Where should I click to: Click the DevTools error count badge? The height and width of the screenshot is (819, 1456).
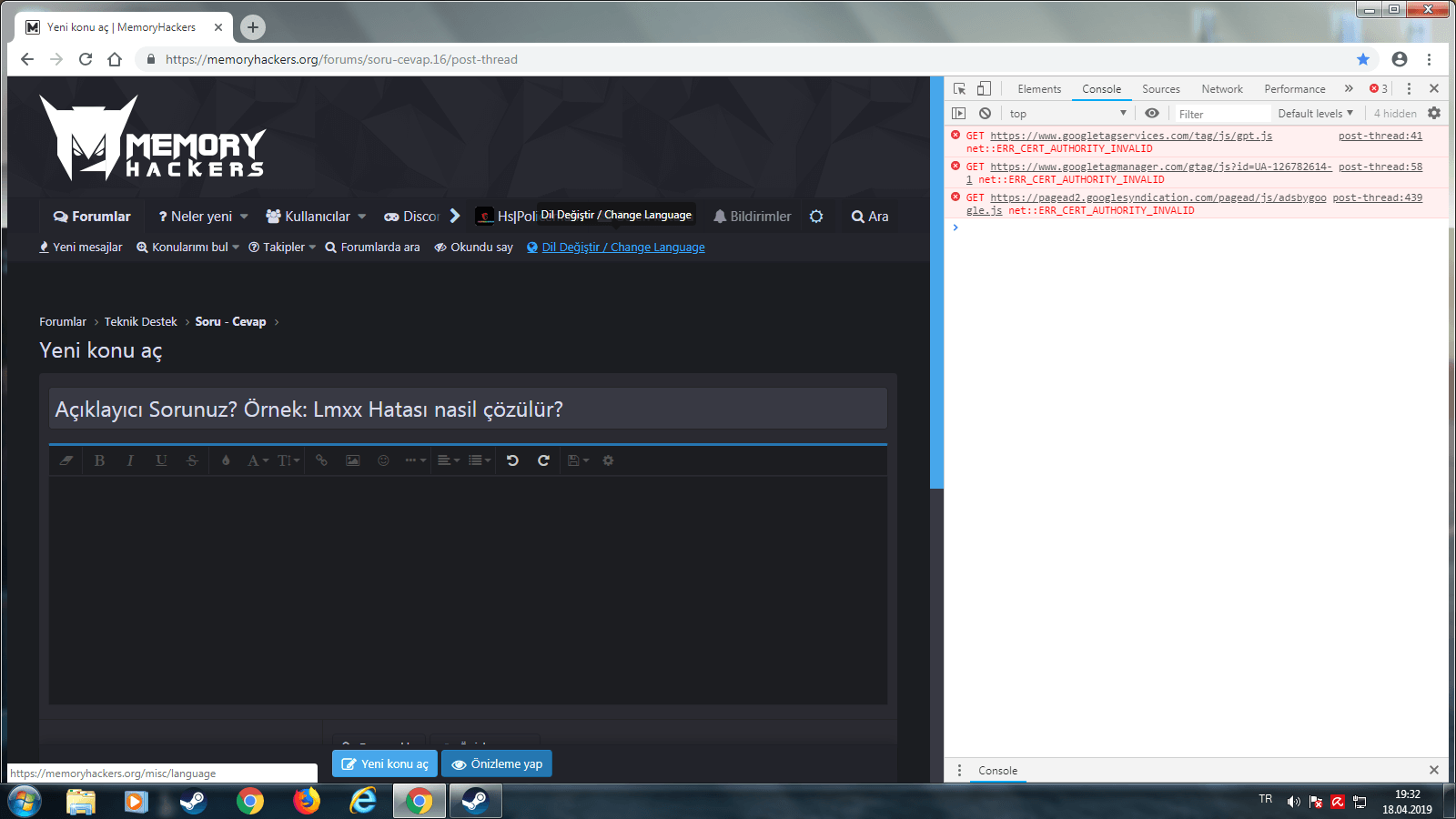coord(1379,89)
